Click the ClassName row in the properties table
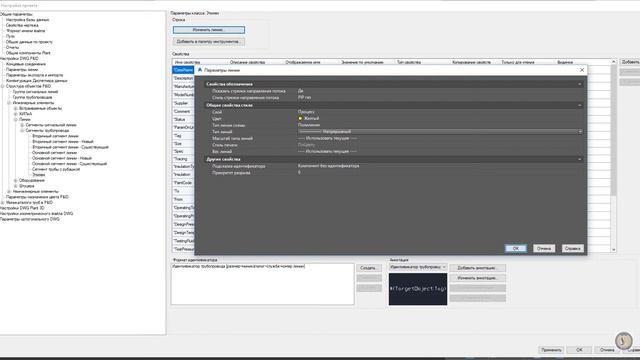Screen dimensions: 640x360 point(183,70)
